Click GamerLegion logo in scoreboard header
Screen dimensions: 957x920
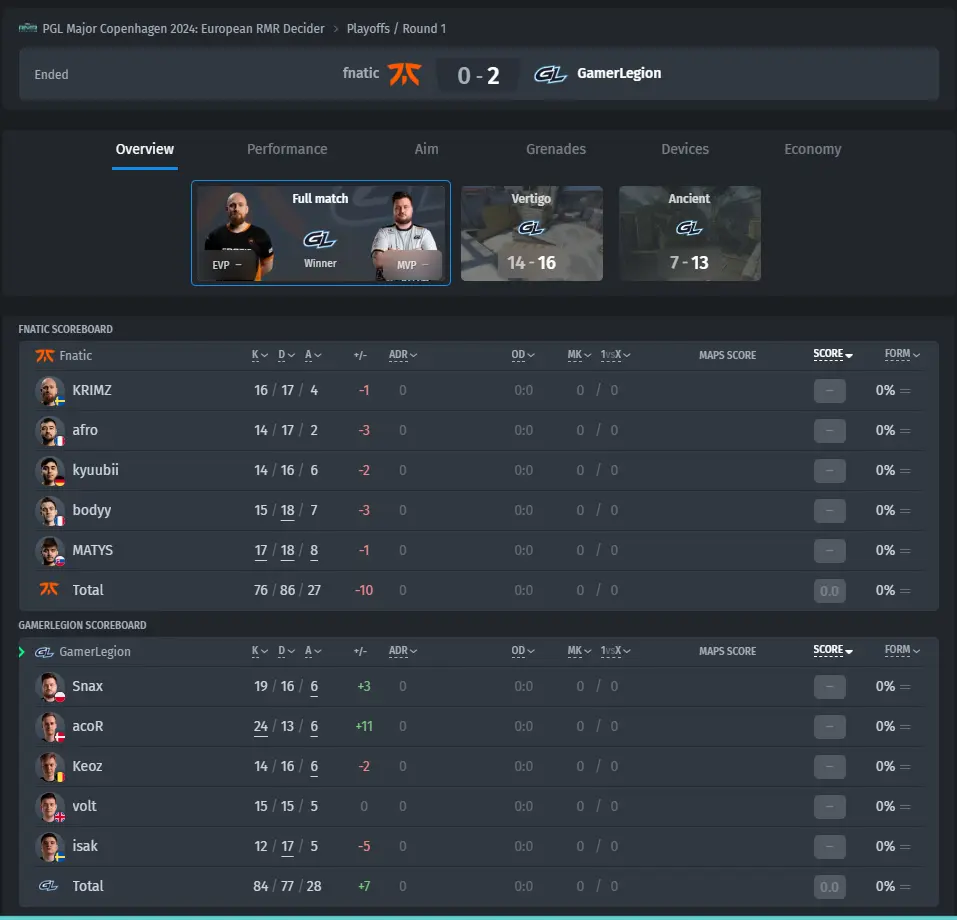click(x=44, y=652)
